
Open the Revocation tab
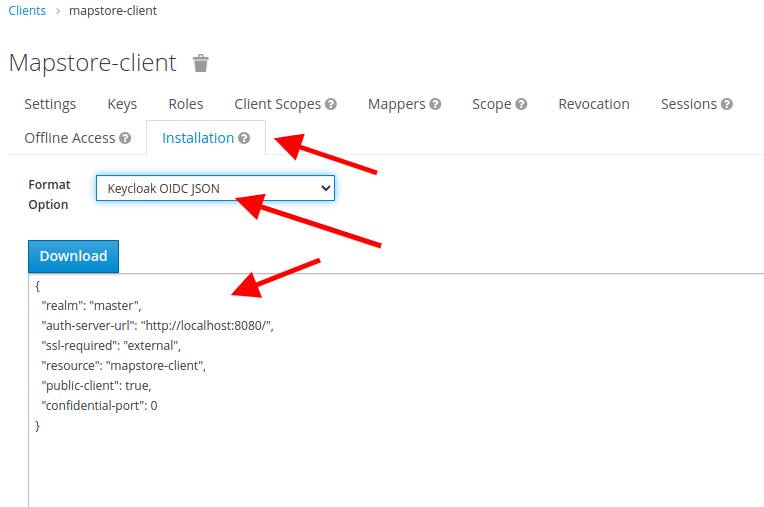click(x=594, y=104)
